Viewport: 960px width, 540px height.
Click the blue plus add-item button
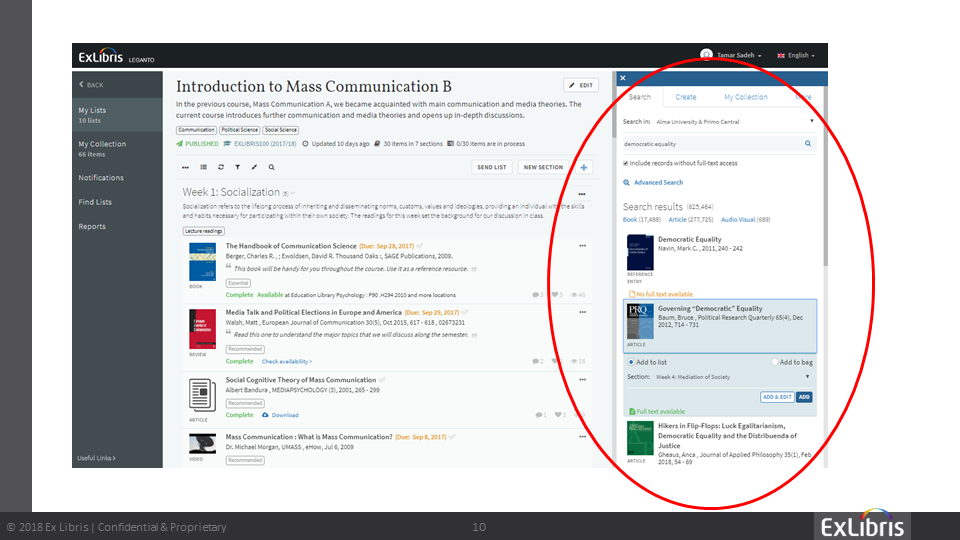click(584, 167)
